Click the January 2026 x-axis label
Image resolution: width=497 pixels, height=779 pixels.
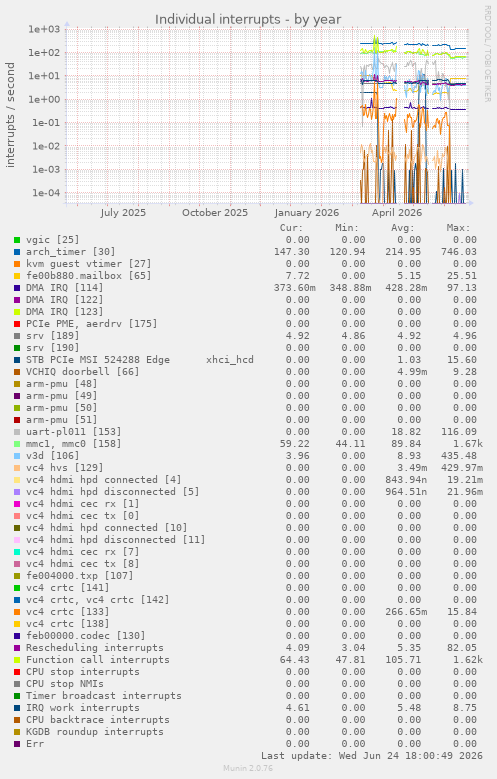tap(306, 213)
